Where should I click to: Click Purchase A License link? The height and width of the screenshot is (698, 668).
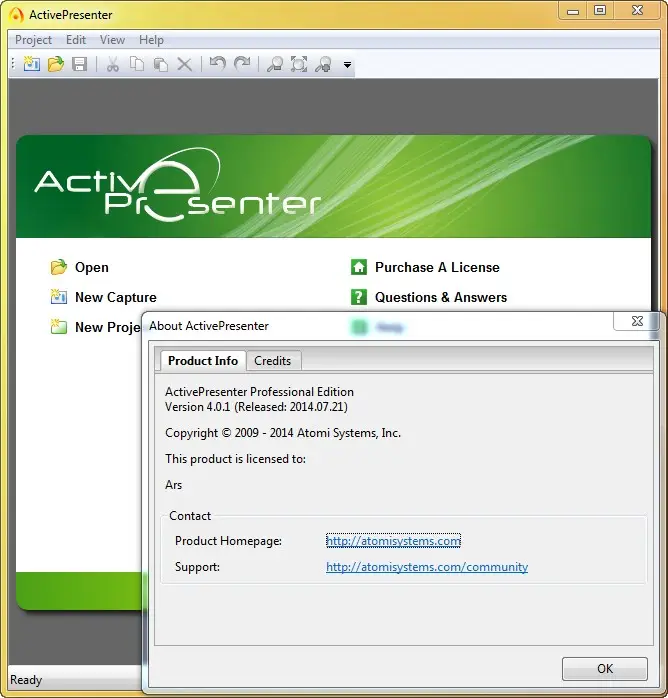(437, 268)
